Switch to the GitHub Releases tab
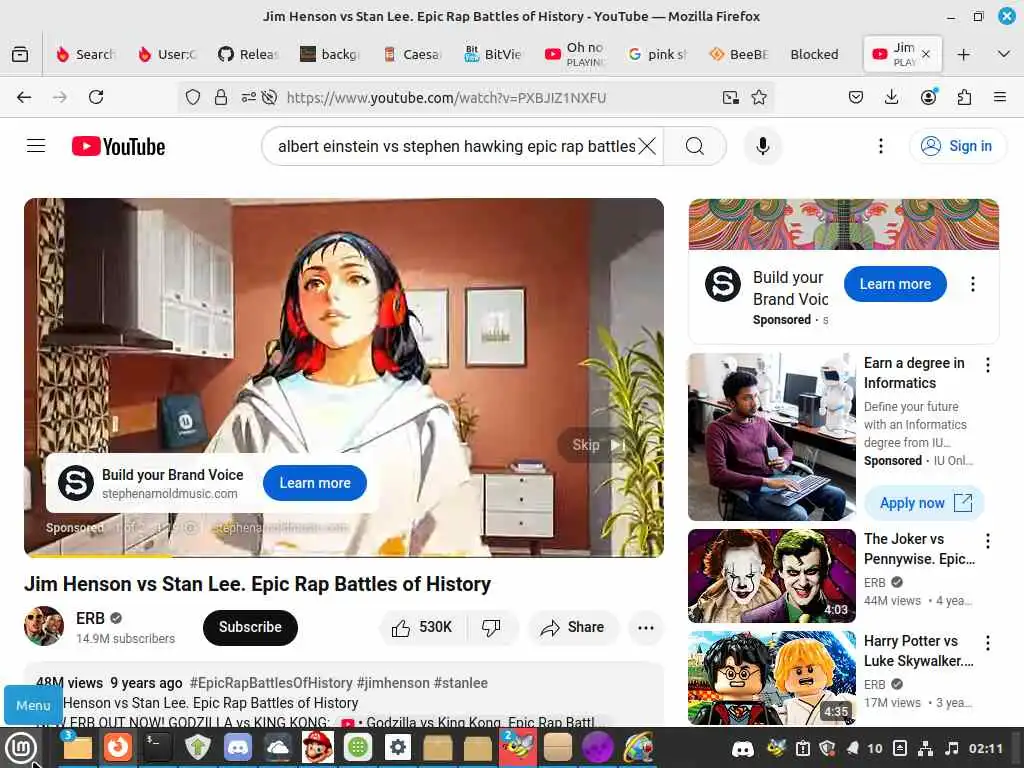This screenshot has height=768, width=1024. pyautogui.click(x=248, y=54)
